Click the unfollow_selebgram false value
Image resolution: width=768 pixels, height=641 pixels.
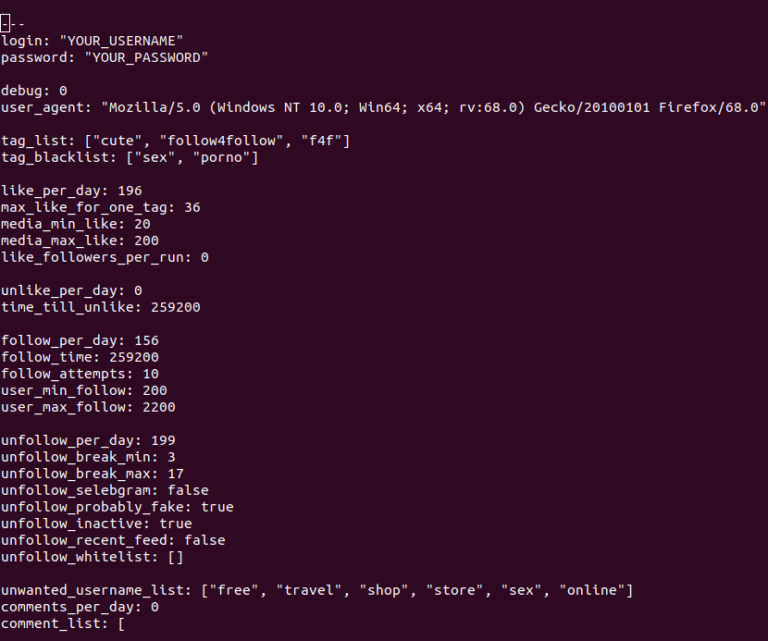point(188,490)
